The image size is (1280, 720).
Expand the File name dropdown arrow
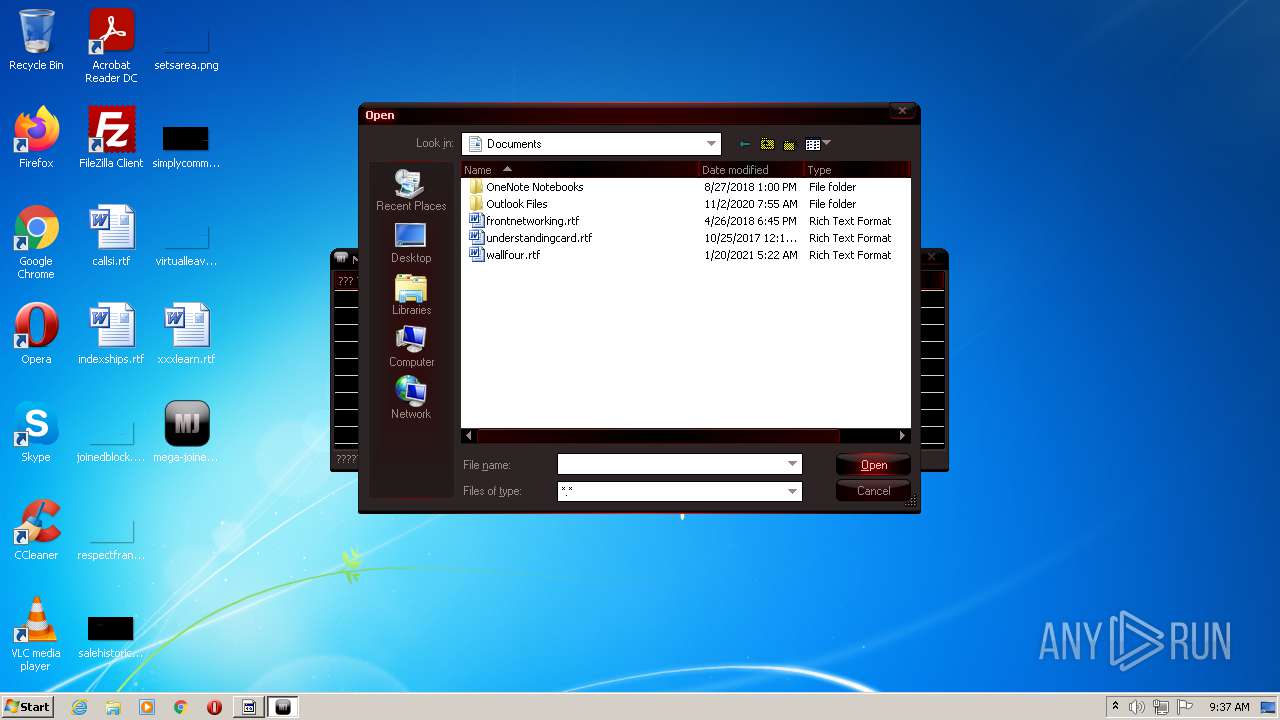pyautogui.click(x=793, y=465)
